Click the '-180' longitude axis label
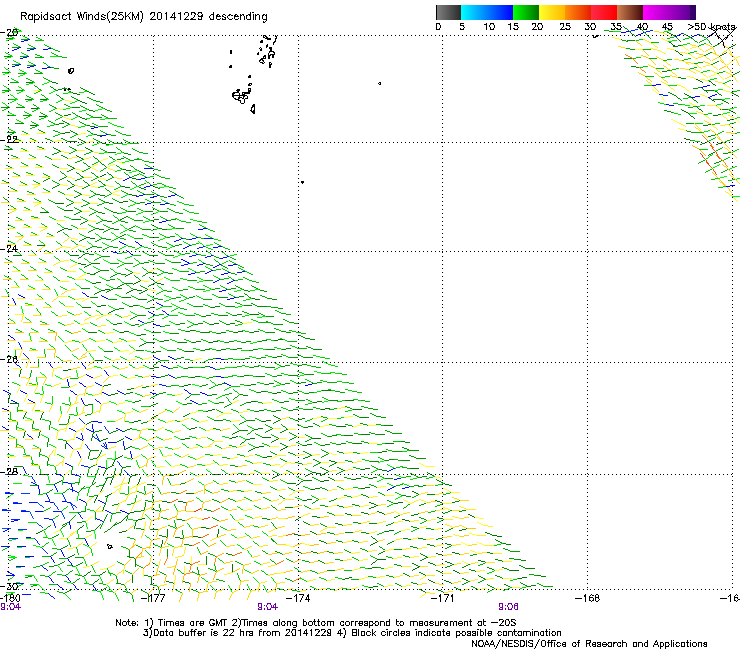This screenshot has height=650, width=740. click(x=10, y=598)
